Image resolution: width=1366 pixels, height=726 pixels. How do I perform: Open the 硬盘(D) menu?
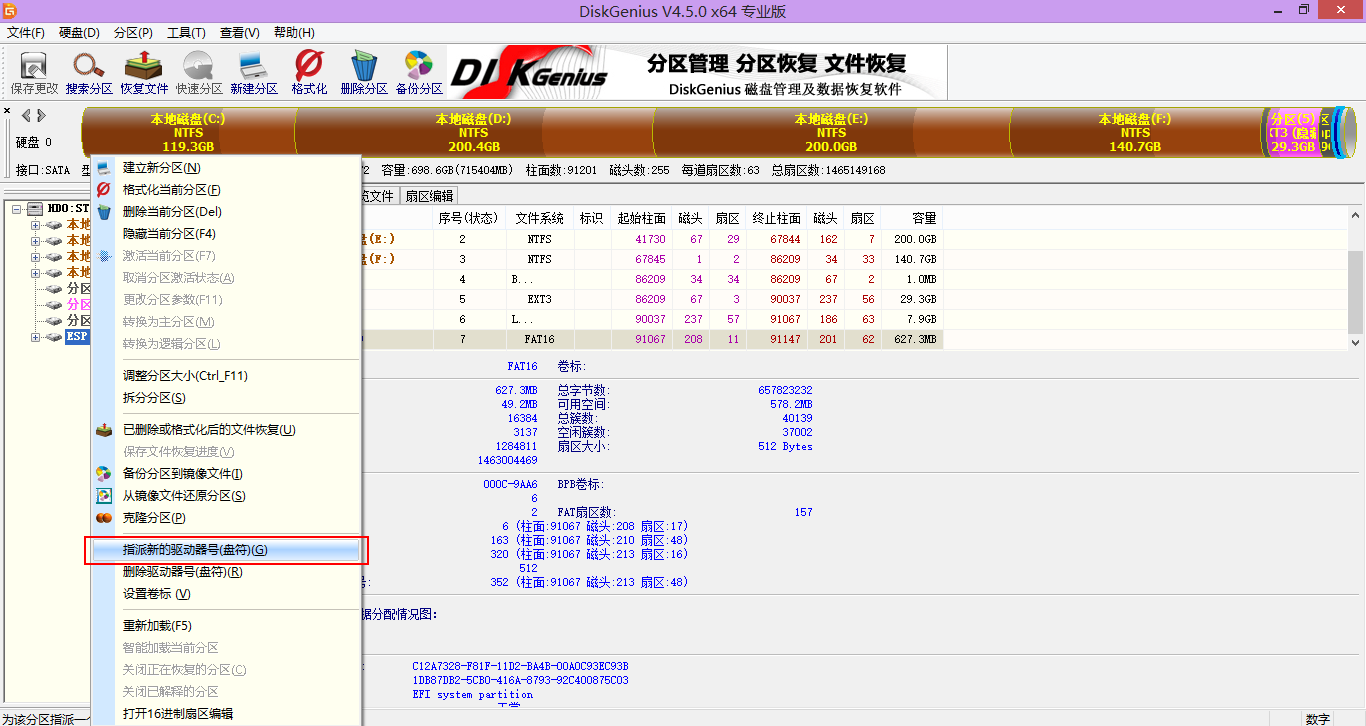tap(79, 33)
